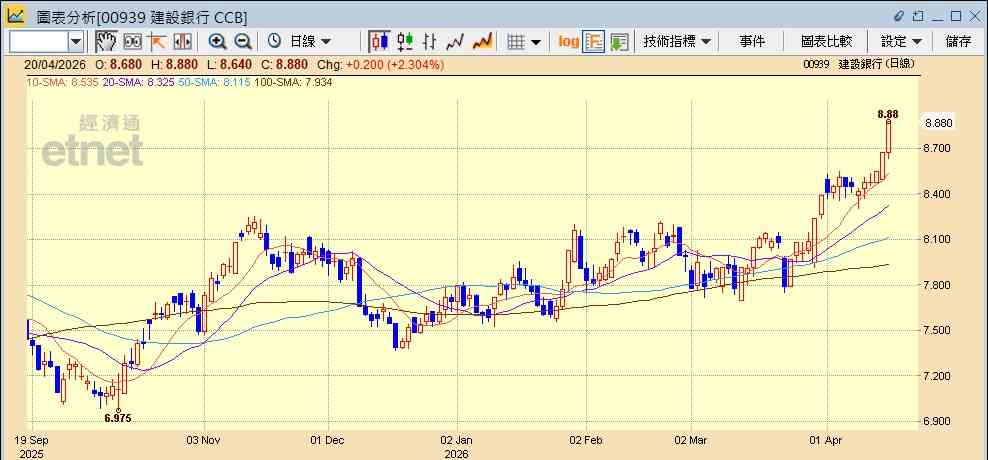Click the 8.88 high price marker
Viewport: 988px width, 460px height.
pos(887,114)
